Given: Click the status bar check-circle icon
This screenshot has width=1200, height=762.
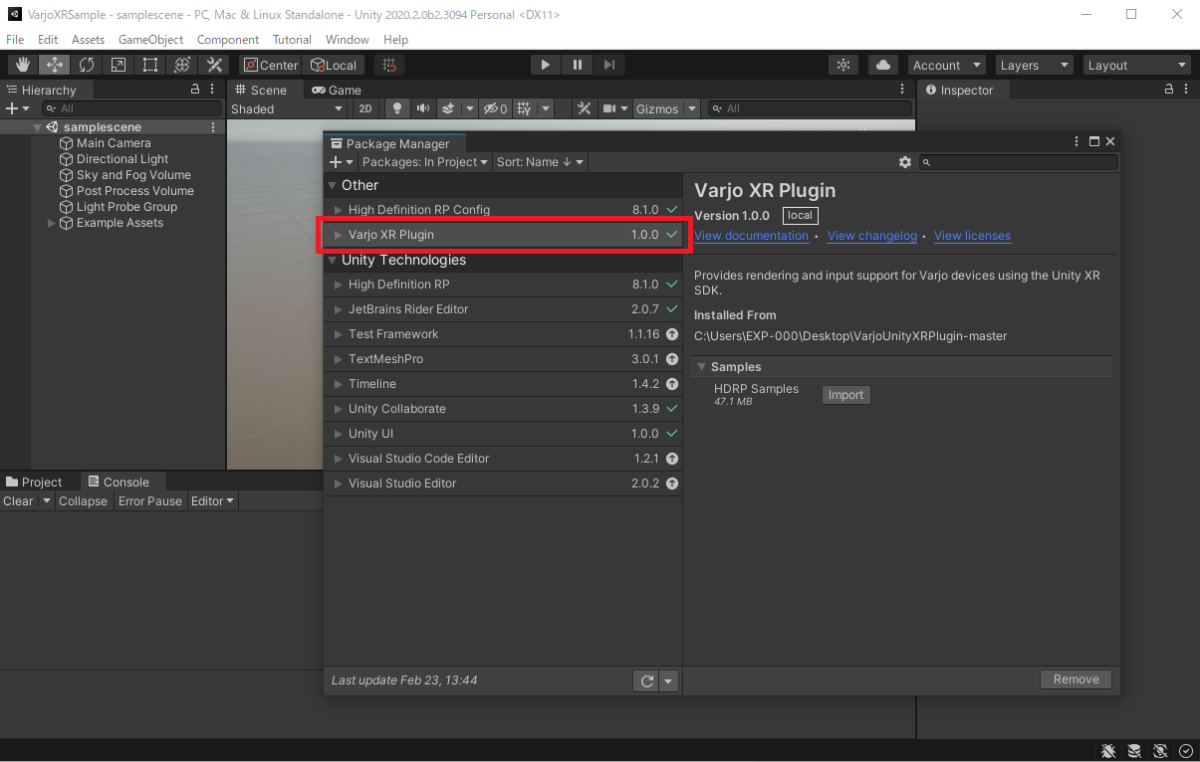Looking at the screenshot, I should pyautogui.click(x=1186, y=751).
